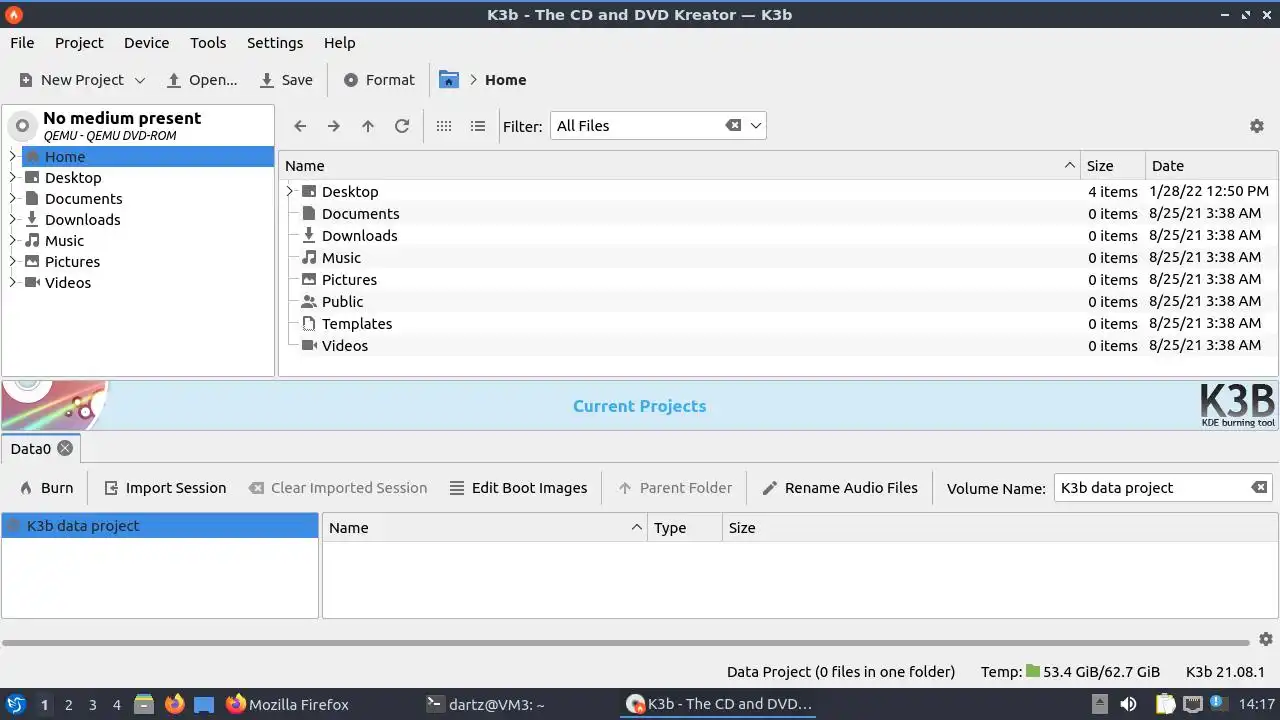Open capacity bar settings gear icon
The height and width of the screenshot is (720, 1280).
click(1265, 639)
